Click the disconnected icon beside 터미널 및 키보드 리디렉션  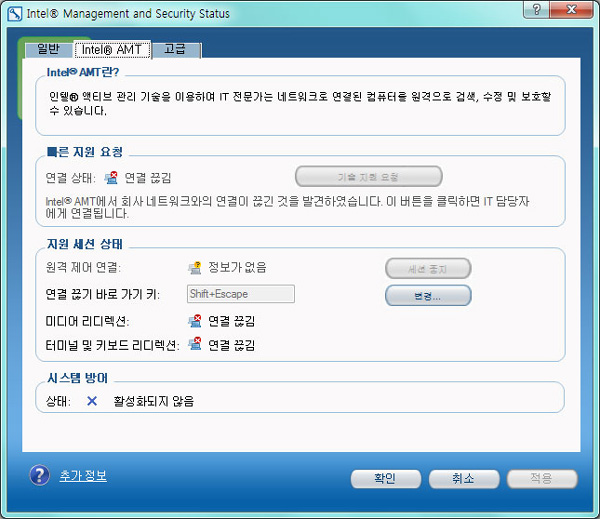(x=194, y=344)
